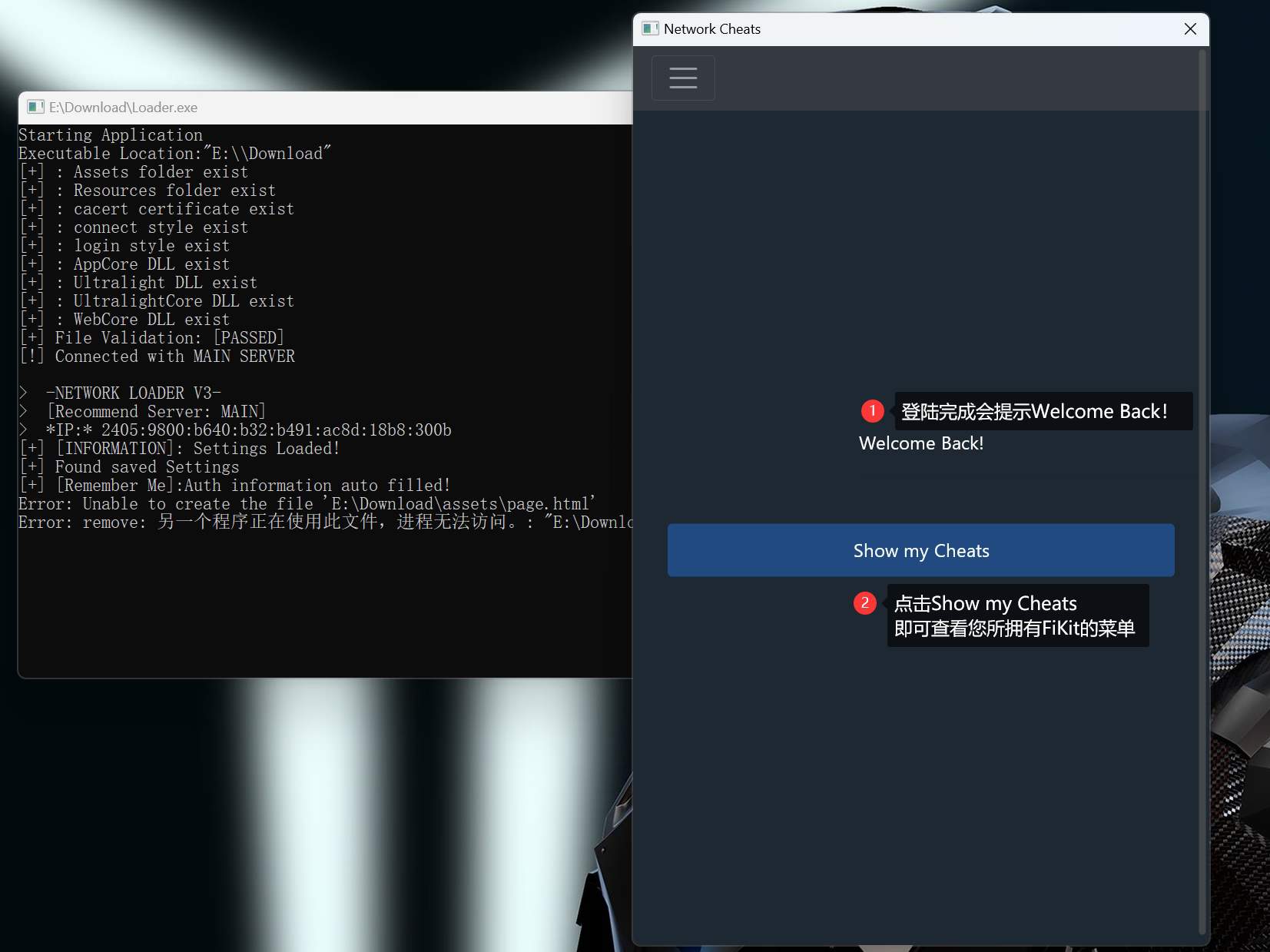Click the NETWORK LOADER V3 header line
Image resolution: width=1270 pixels, height=952 pixels.
pyautogui.click(x=133, y=393)
